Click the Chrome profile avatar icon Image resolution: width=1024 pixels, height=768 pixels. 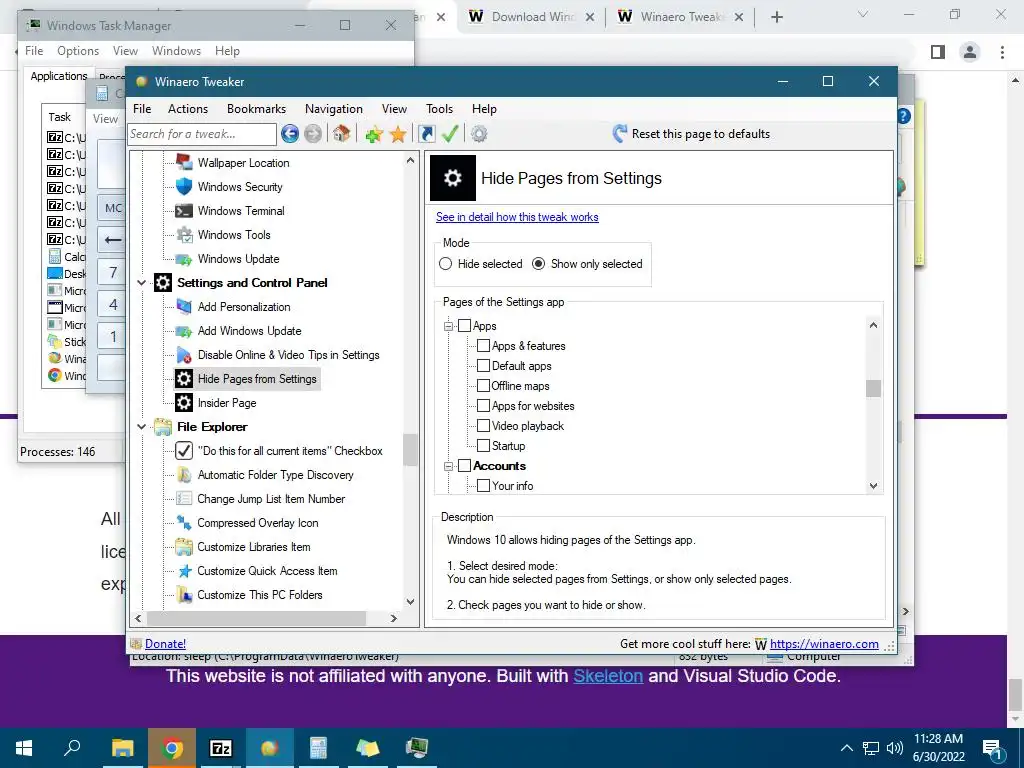[970, 52]
